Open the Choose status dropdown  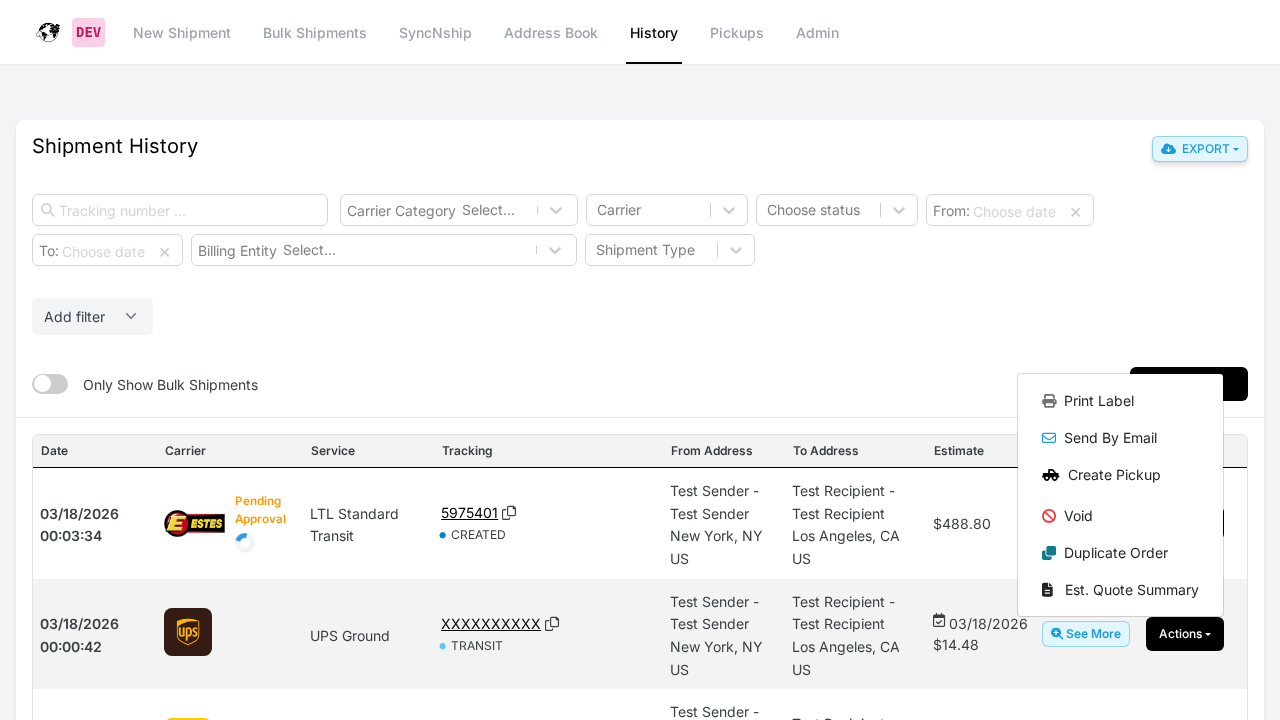(836, 210)
